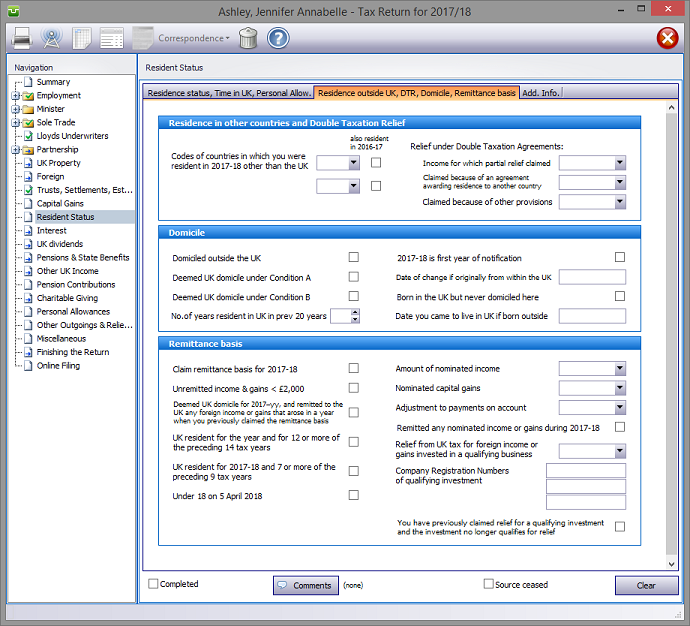The image size is (690, 626).
Task: Select Miscellaneous in navigation tree
Action: tap(61, 339)
